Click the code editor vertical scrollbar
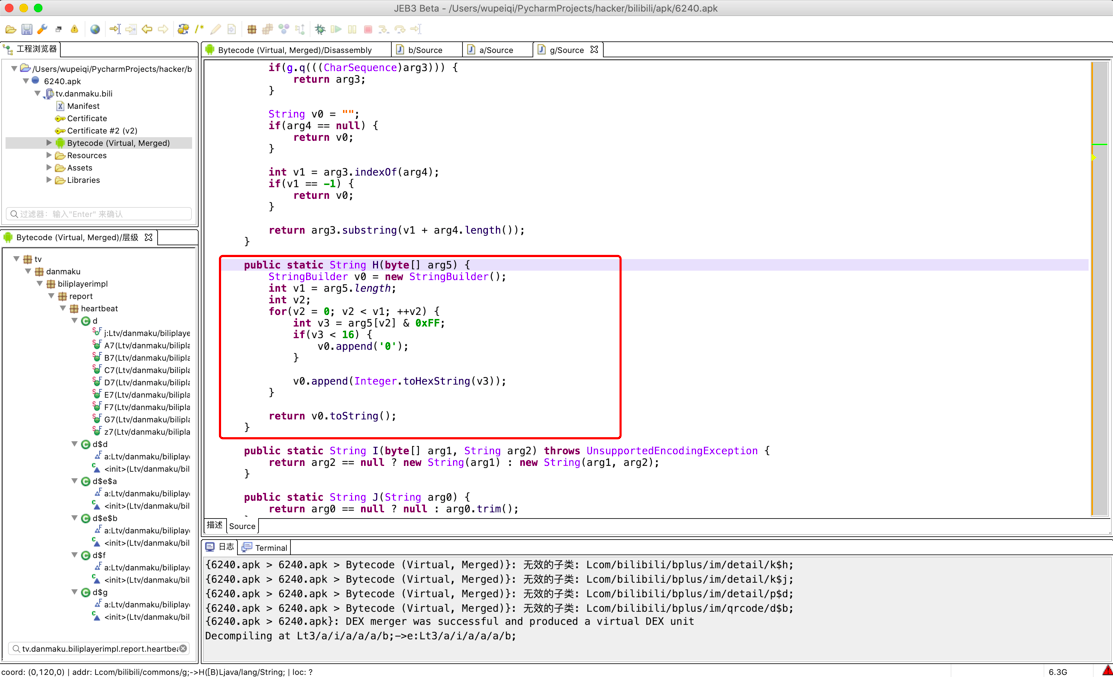Screen dimensions: 1113x677 pyautogui.click(x=1100, y=287)
